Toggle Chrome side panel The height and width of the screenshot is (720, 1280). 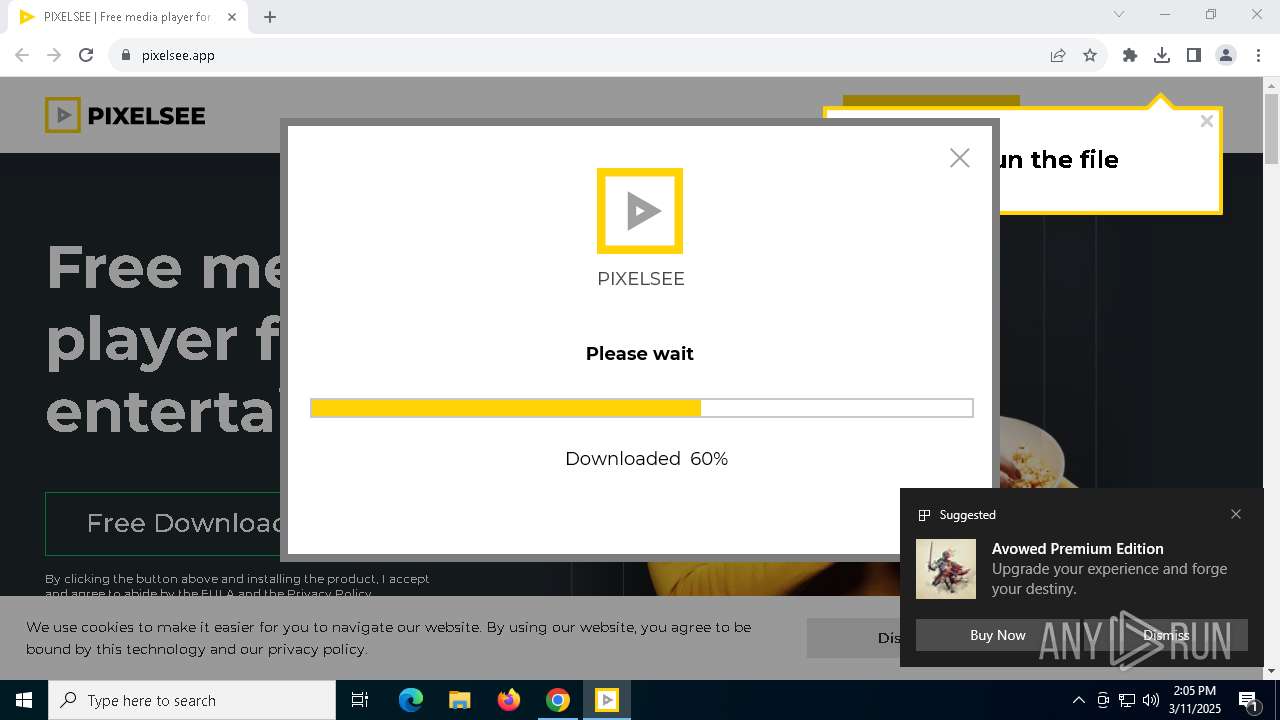click(x=1194, y=55)
